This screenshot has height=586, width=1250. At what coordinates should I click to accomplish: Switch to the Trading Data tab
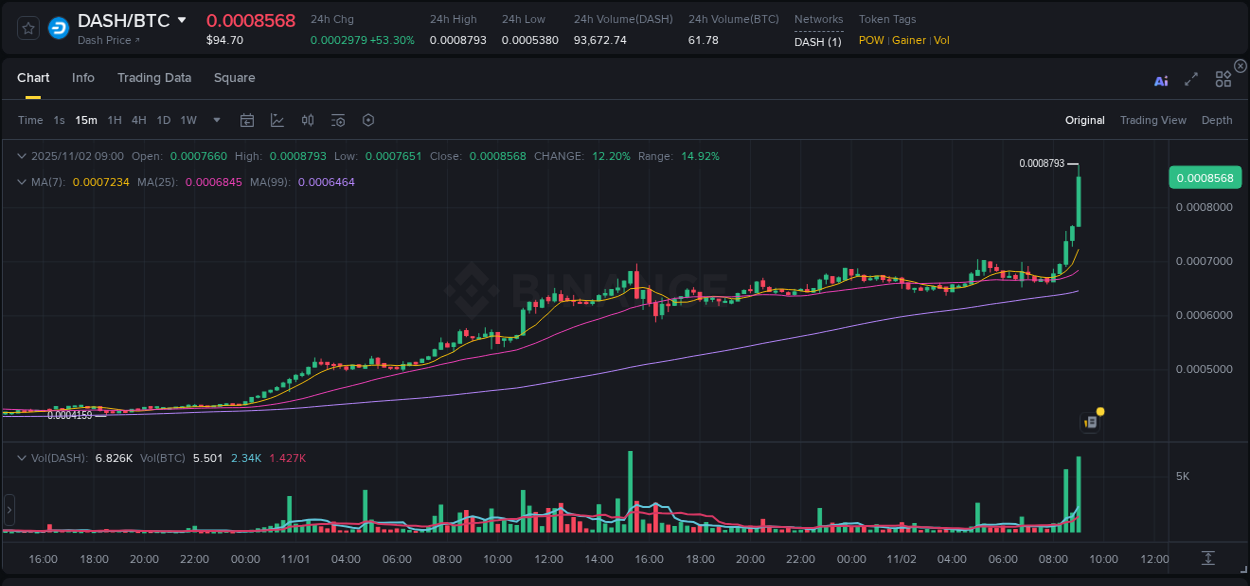click(x=154, y=78)
